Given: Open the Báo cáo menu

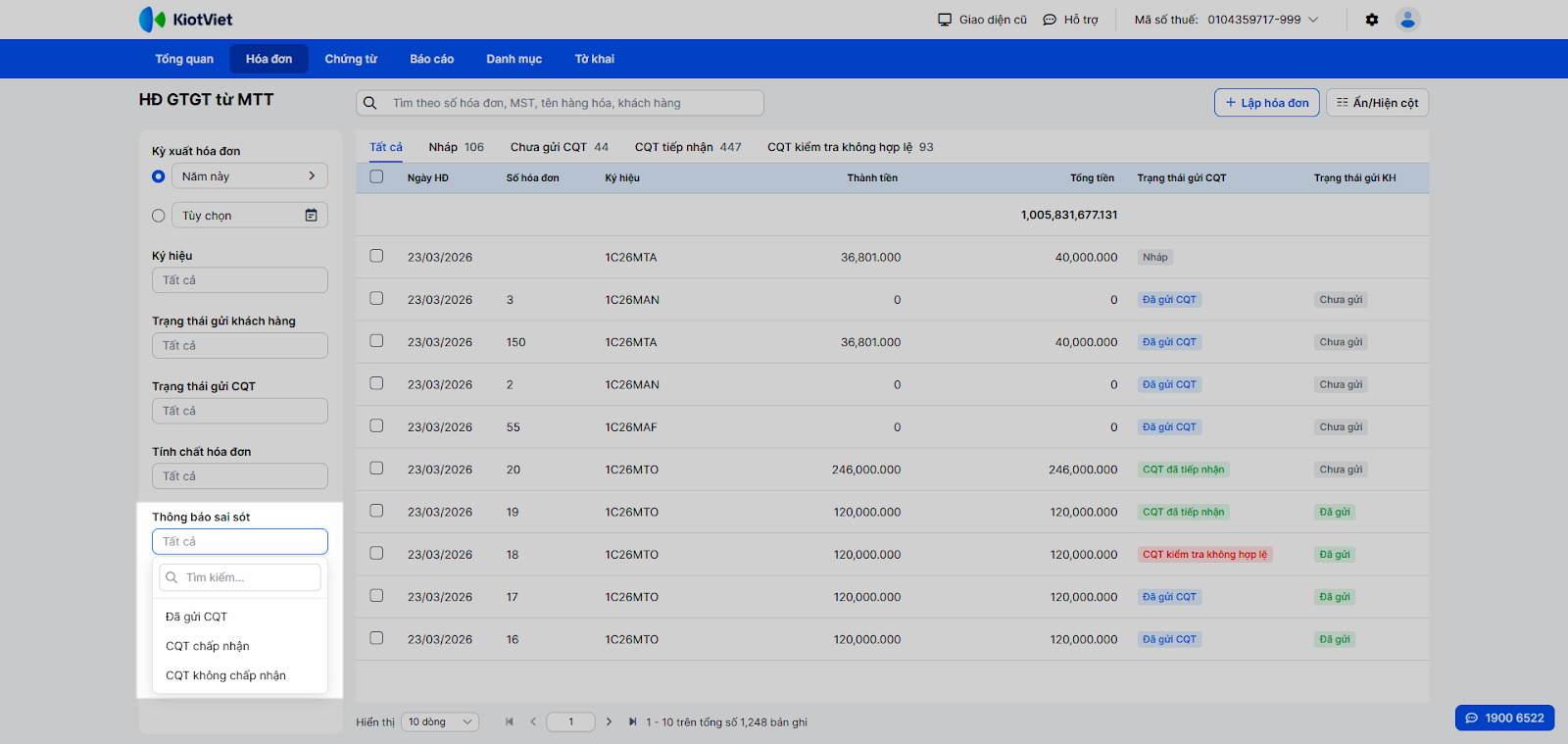Looking at the screenshot, I should [x=431, y=59].
